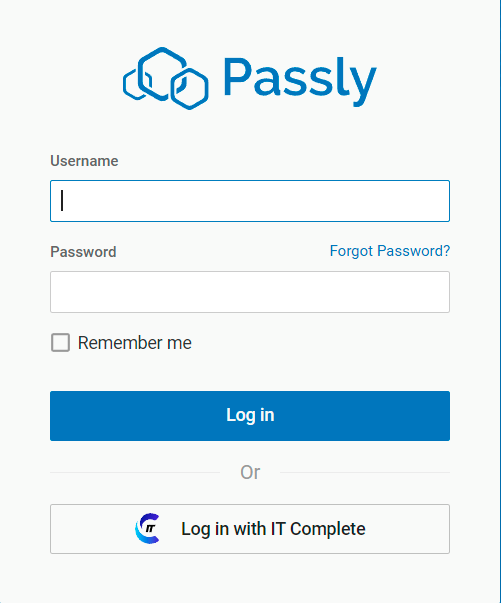This screenshot has width=501, height=603.
Task: Click the large center hexagon of the logo
Action: click(162, 74)
